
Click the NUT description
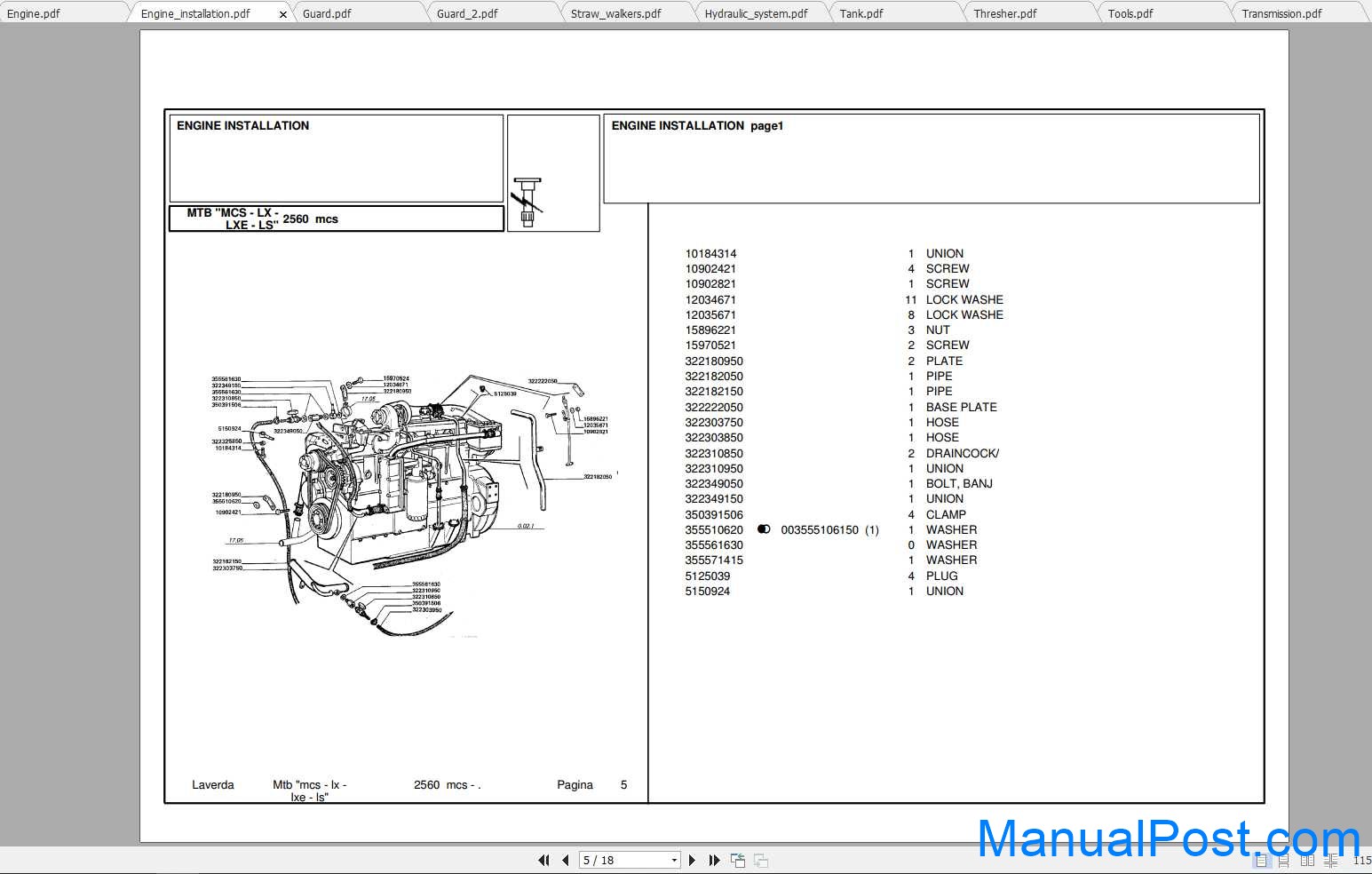coord(938,330)
